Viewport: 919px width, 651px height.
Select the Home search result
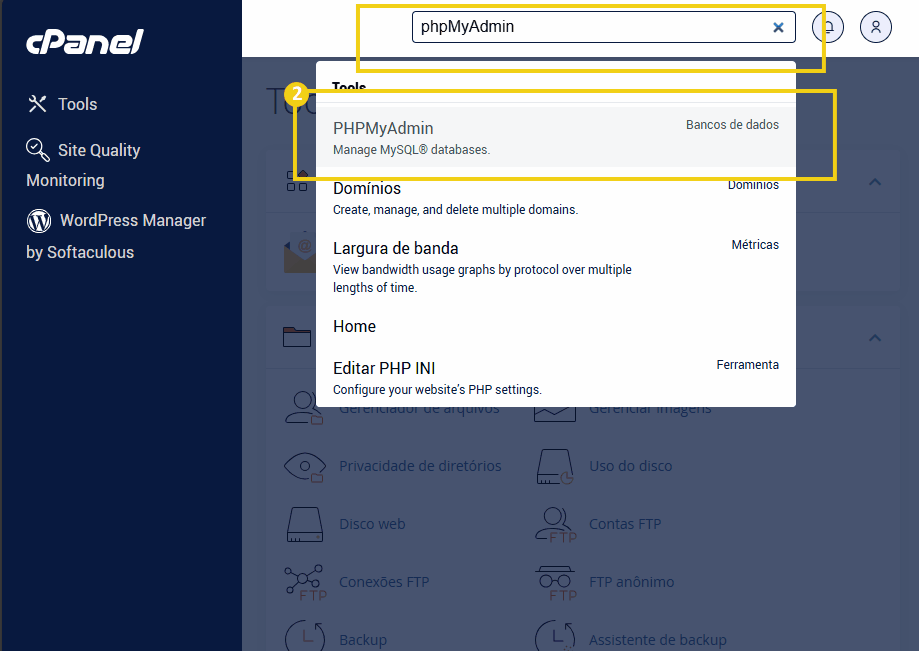pyautogui.click(x=556, y=326)
